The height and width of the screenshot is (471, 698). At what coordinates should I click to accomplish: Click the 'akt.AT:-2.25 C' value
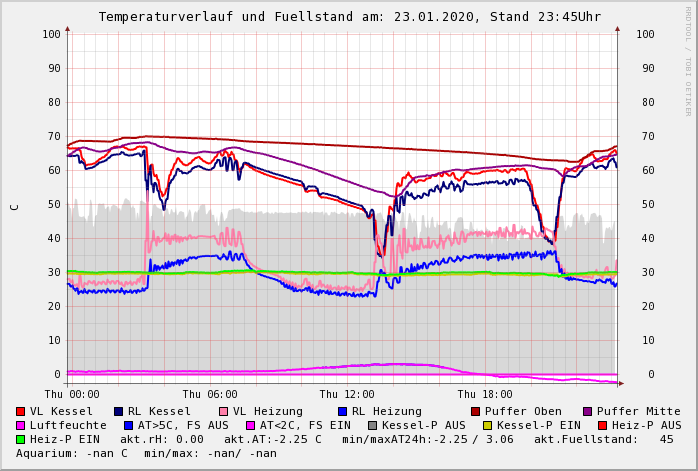273,439
